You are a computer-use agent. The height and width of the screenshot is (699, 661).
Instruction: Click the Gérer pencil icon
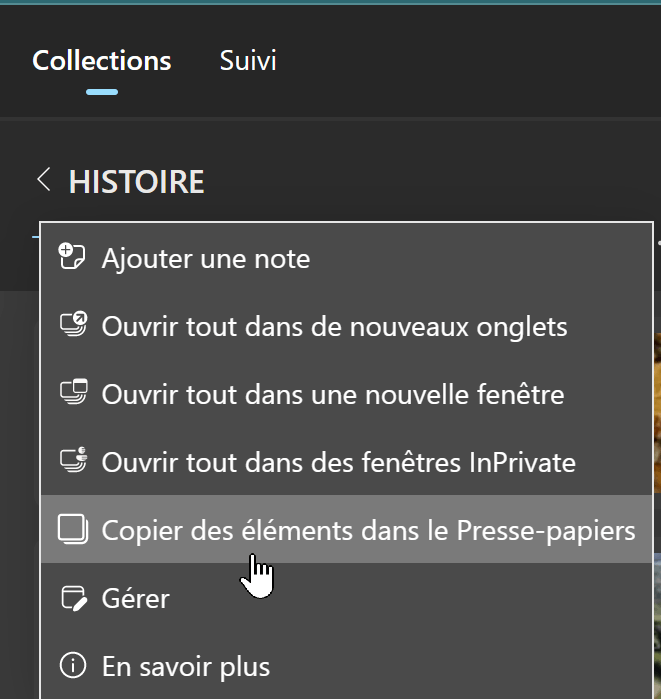(72, 598)
